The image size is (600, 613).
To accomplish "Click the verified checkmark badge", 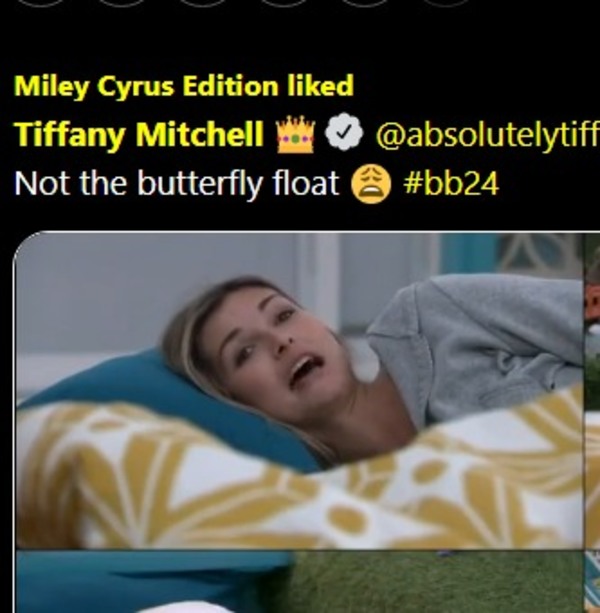I will 344,131.
